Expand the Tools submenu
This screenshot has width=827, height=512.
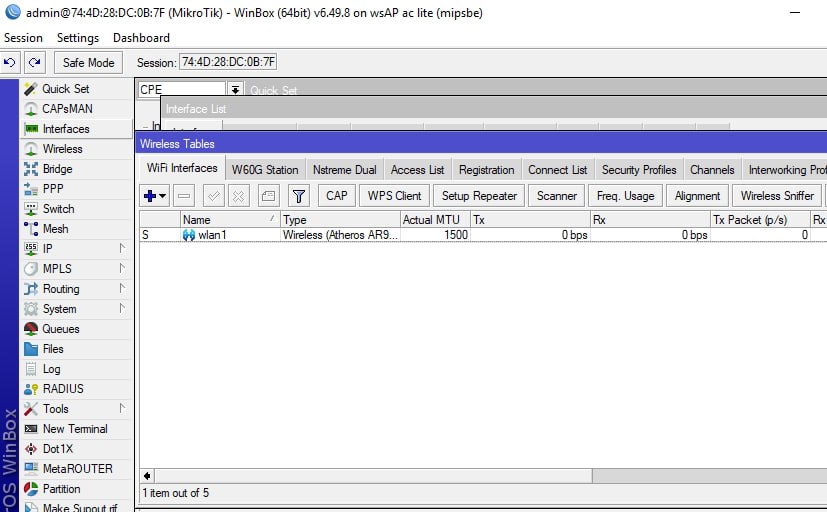click(x=122, y=408)
